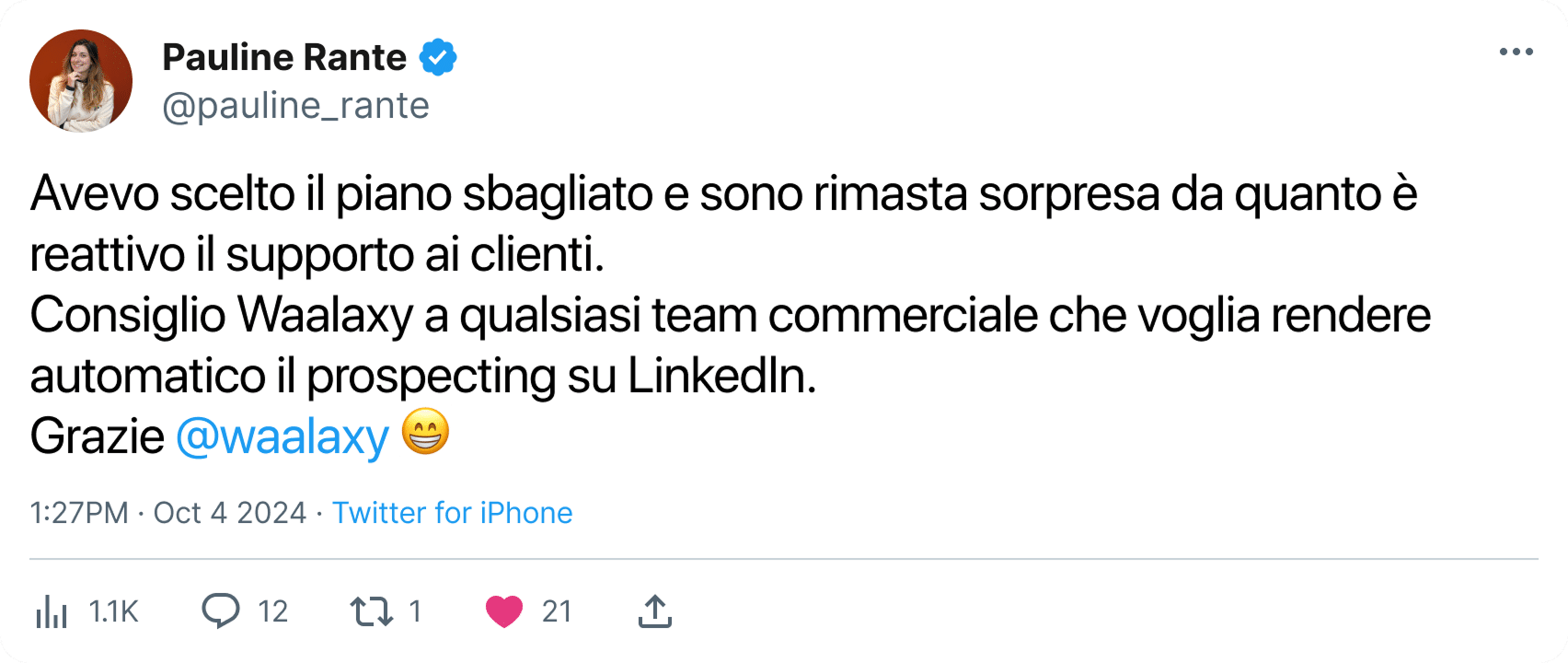Select the handle @pauline_rante
Image resolution: width=1568 pixels, height=663 pixels.
pos(295,105)
